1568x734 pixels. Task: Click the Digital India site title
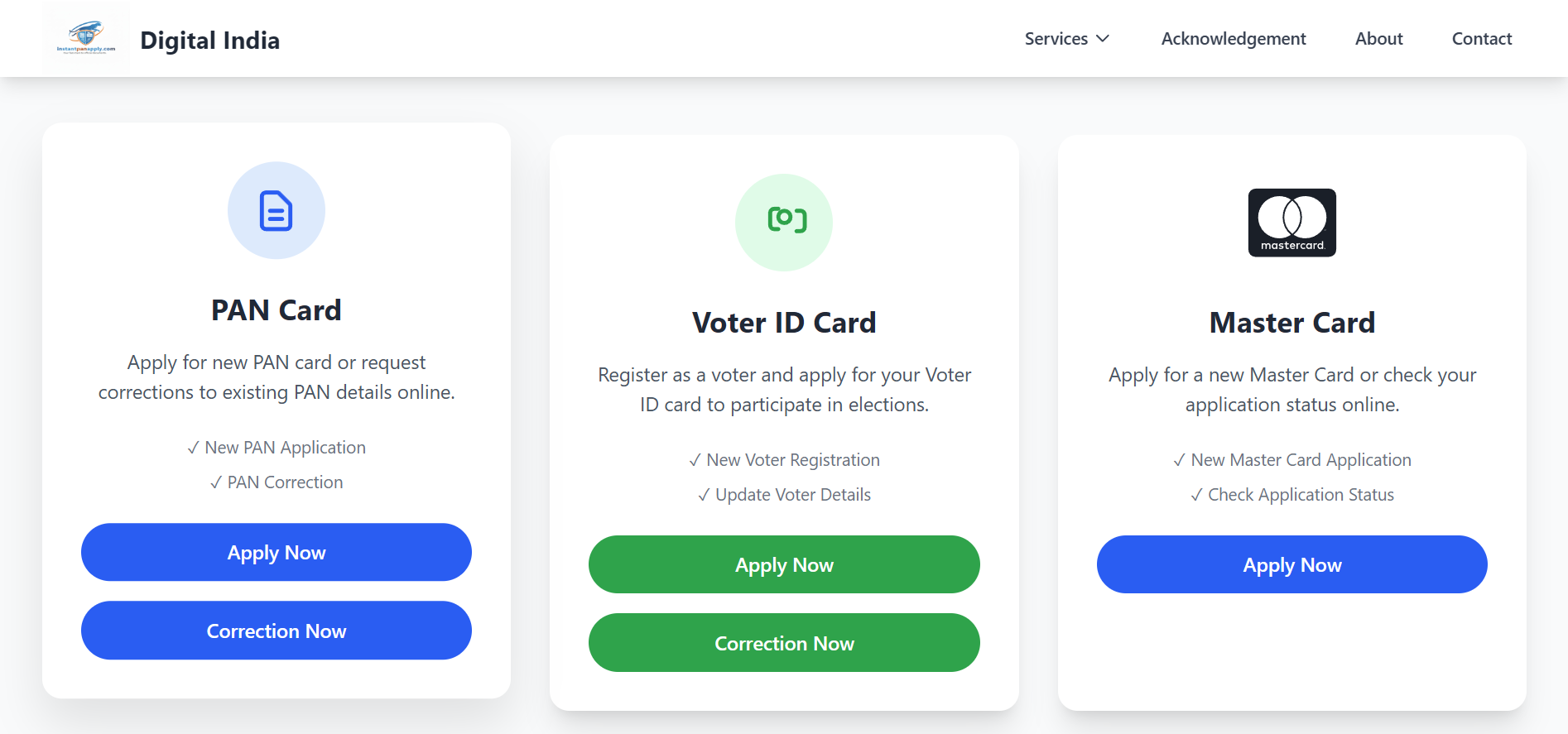[209, 41]
